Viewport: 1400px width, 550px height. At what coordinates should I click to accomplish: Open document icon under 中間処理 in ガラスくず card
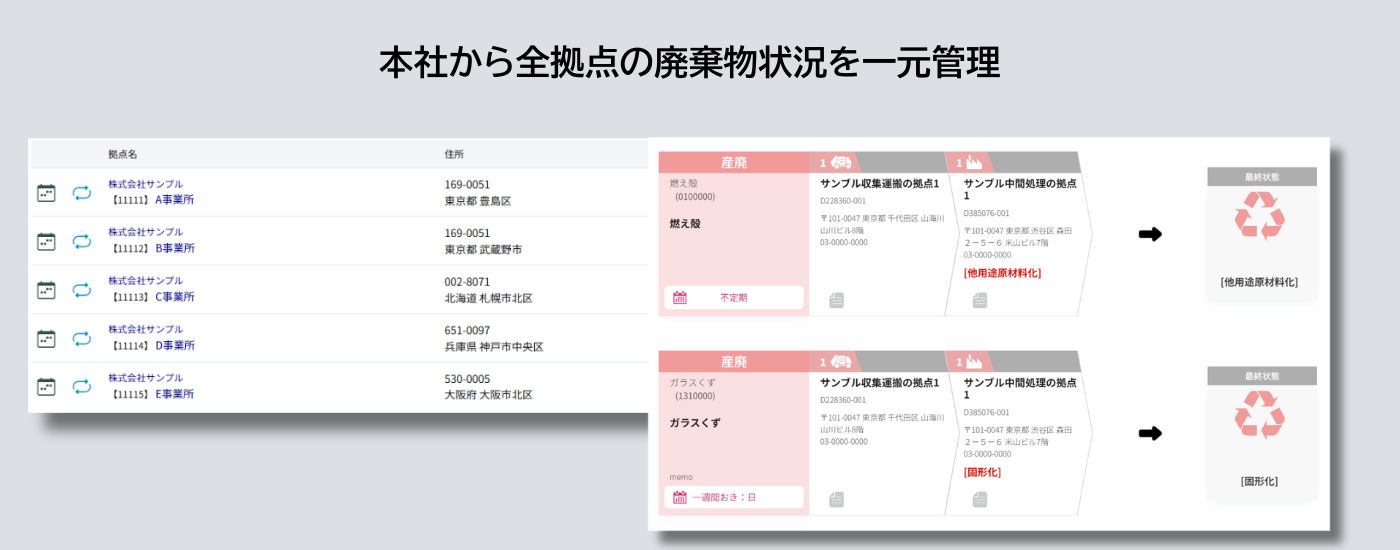[980, 499]
